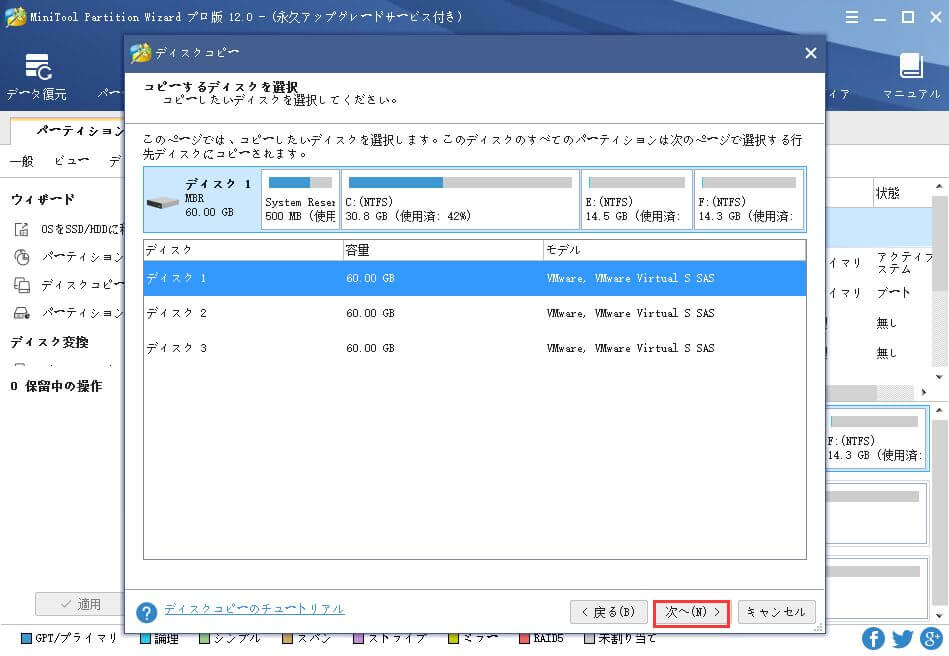Open the Twitter bird icon
The height and width of the screenshot is (656, 949).
(x=902, y=638)
